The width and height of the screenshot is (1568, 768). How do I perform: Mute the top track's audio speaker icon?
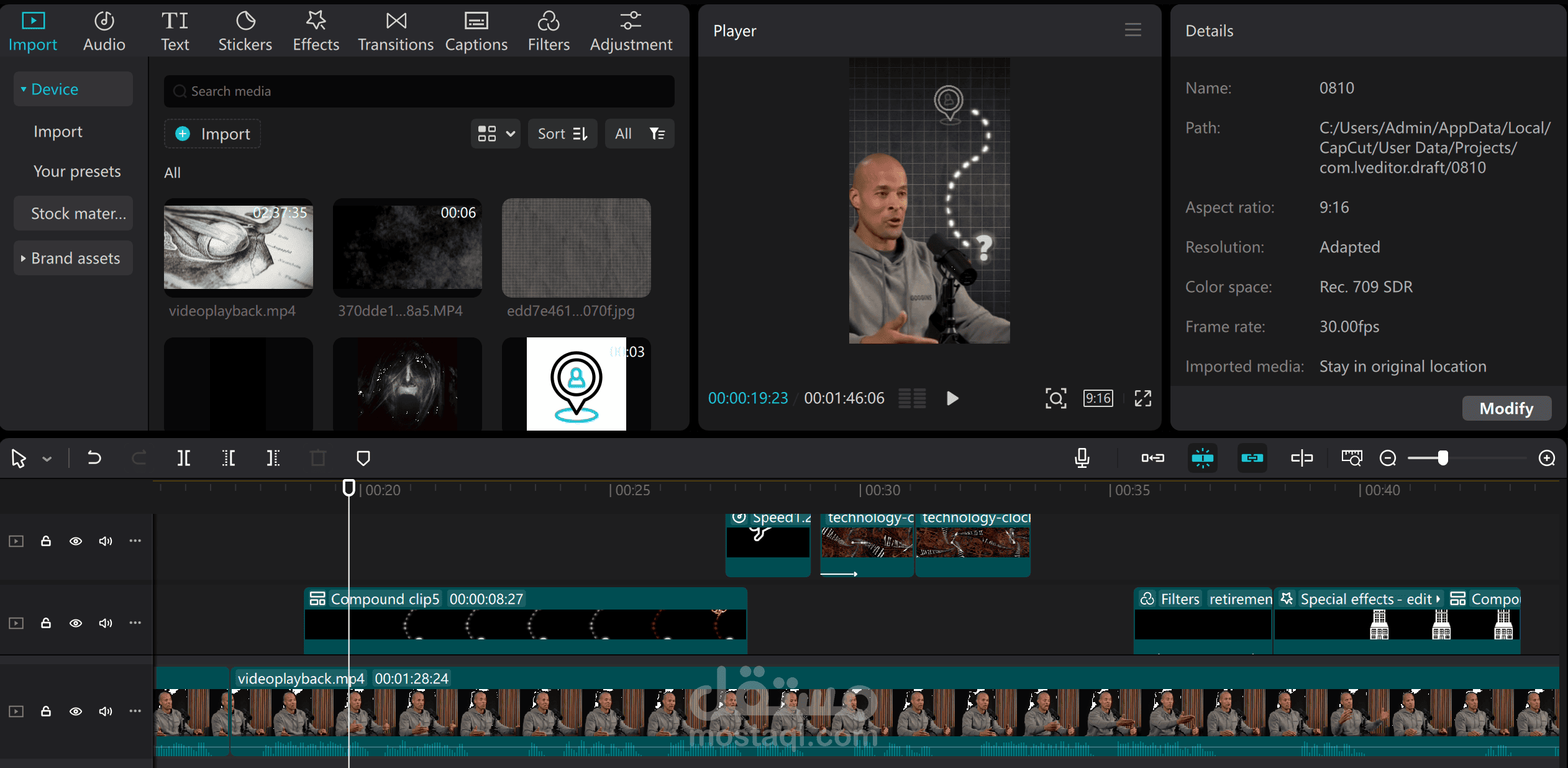point(106,541)
